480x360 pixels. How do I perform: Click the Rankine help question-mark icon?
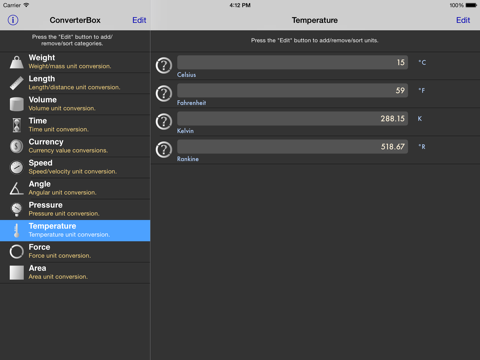[x=164, y=149]
